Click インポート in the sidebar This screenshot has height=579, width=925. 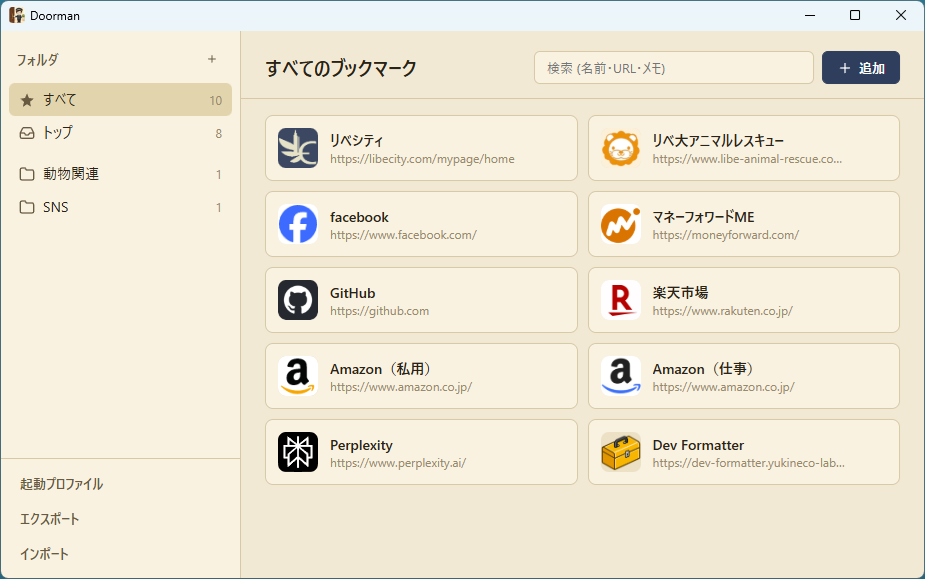tap(45, 553)
